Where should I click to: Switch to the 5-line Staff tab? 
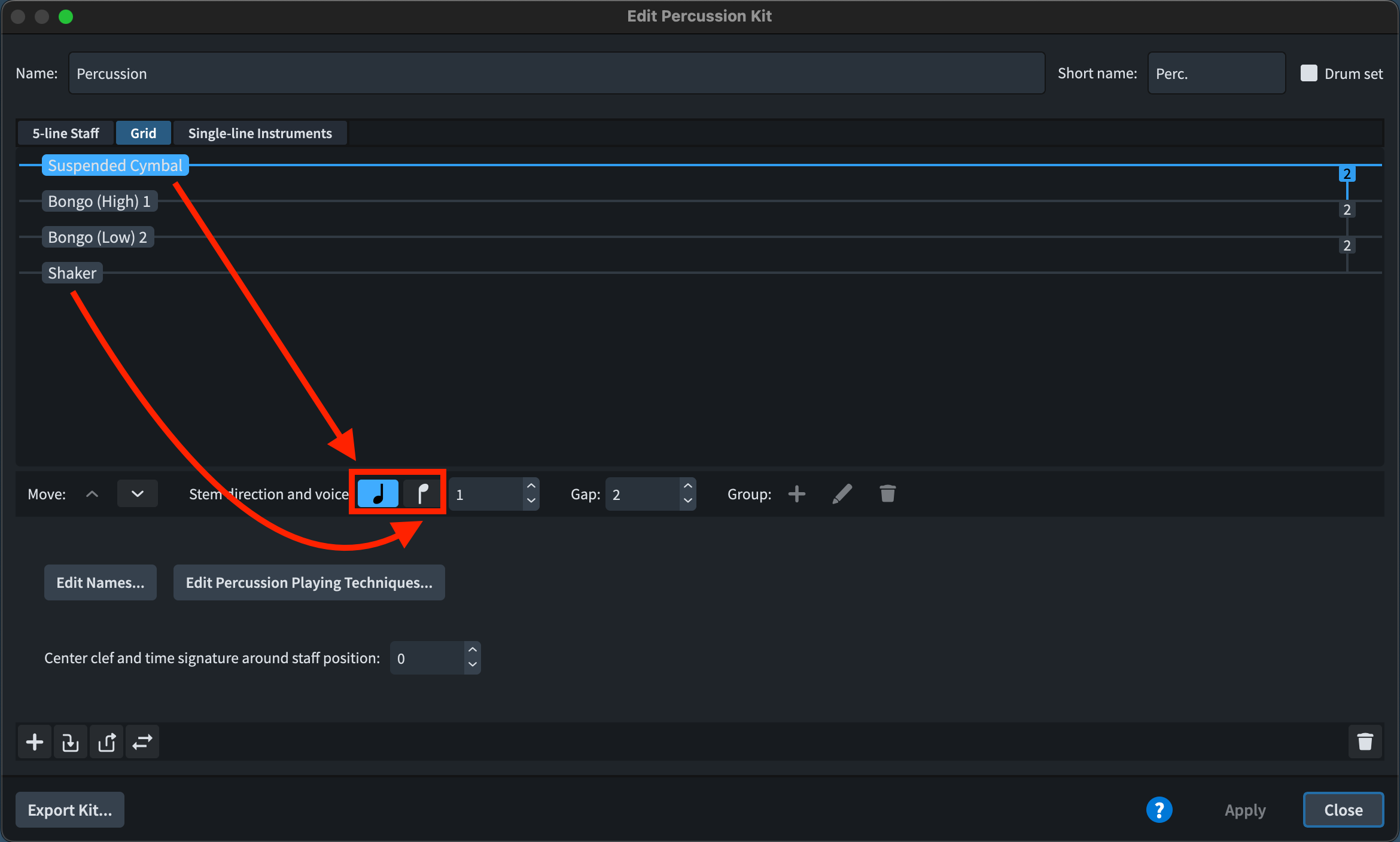pyautogui.click(x=65, y=133)
